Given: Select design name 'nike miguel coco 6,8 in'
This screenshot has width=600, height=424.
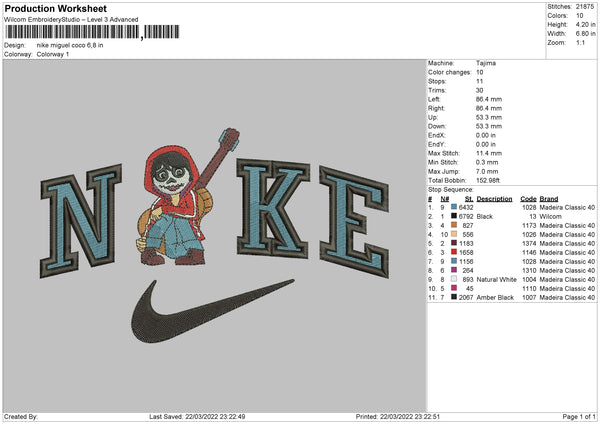Looking at the screenshot, I should (x=70, y=45).
